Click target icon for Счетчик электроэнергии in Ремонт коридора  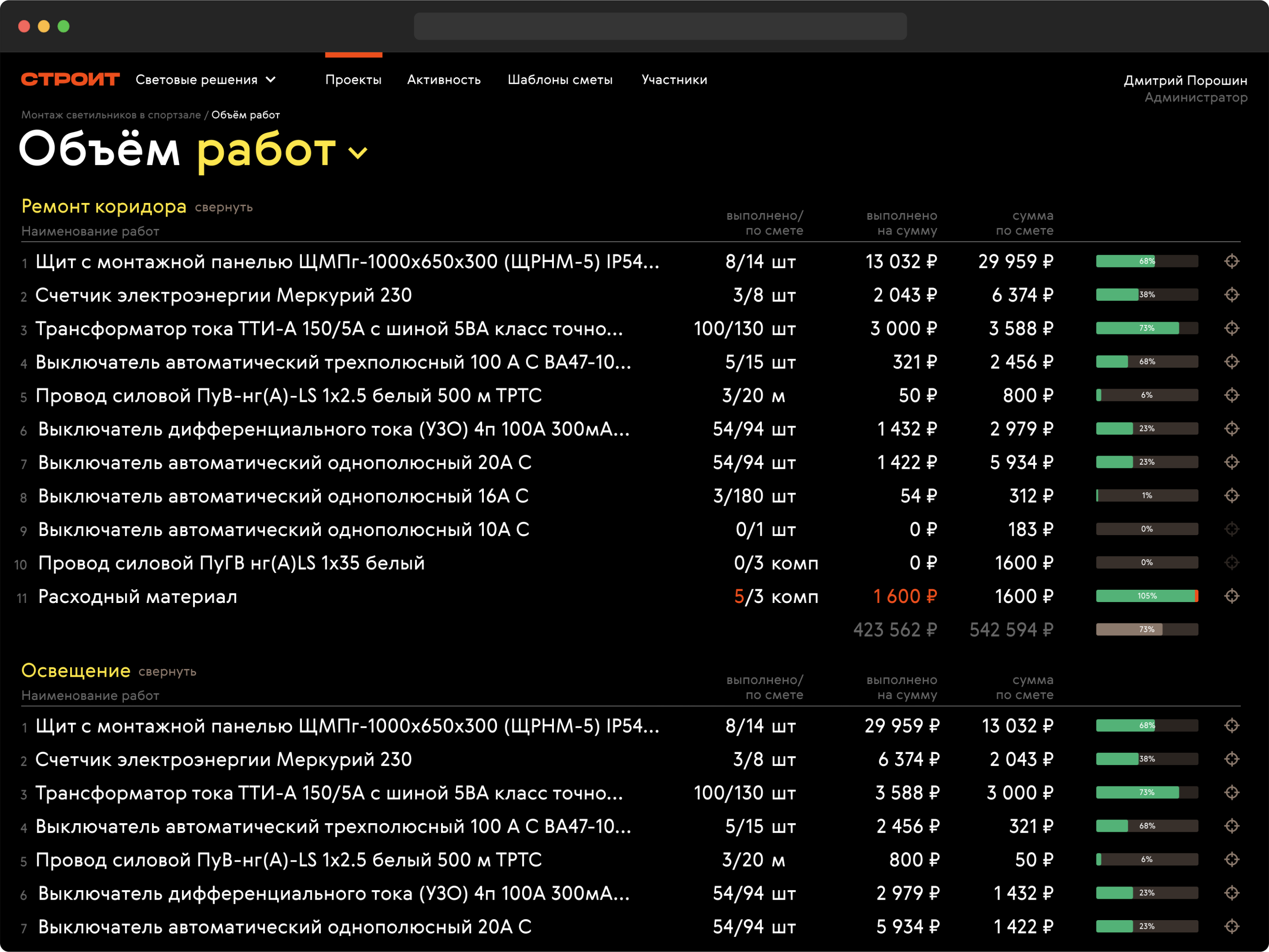[x=1231, y=295]
